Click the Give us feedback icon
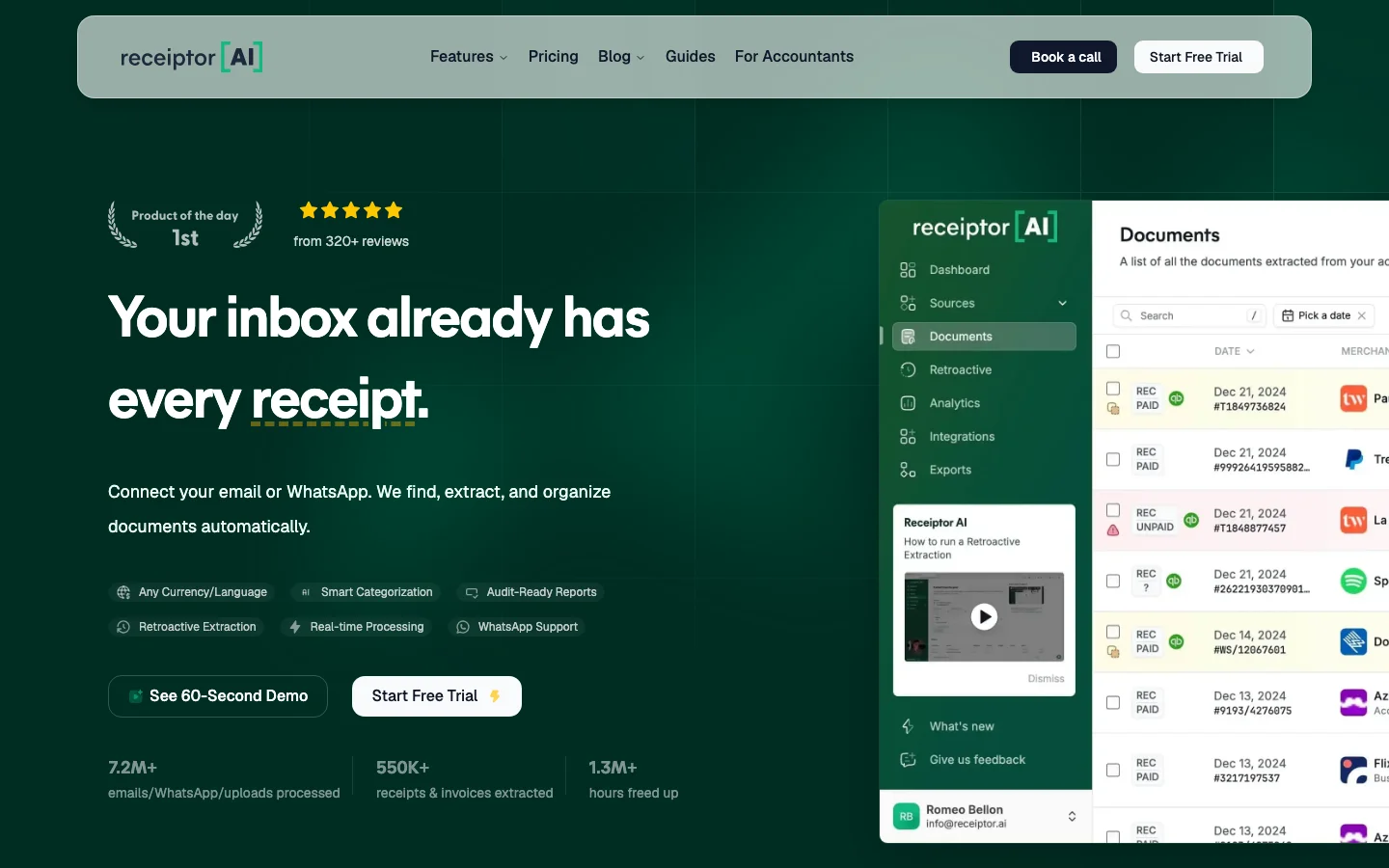This screenshot has width=1389, height=868. click(x=908, y=760)
